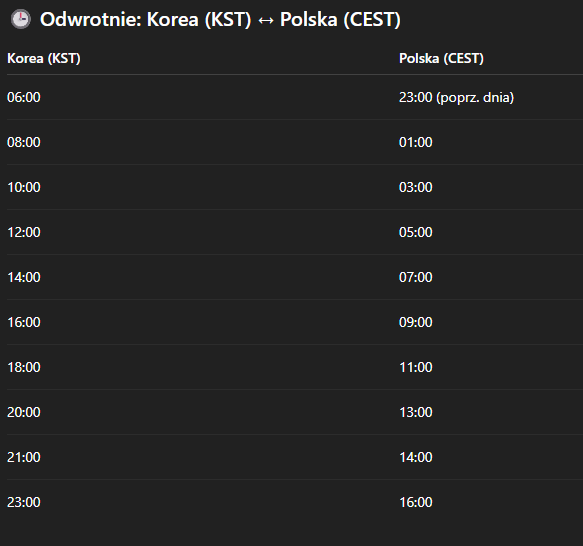Click the 13:00 CEST cell
The height and width of the screenshot is (546, 583).
click(x=416, y=412)
